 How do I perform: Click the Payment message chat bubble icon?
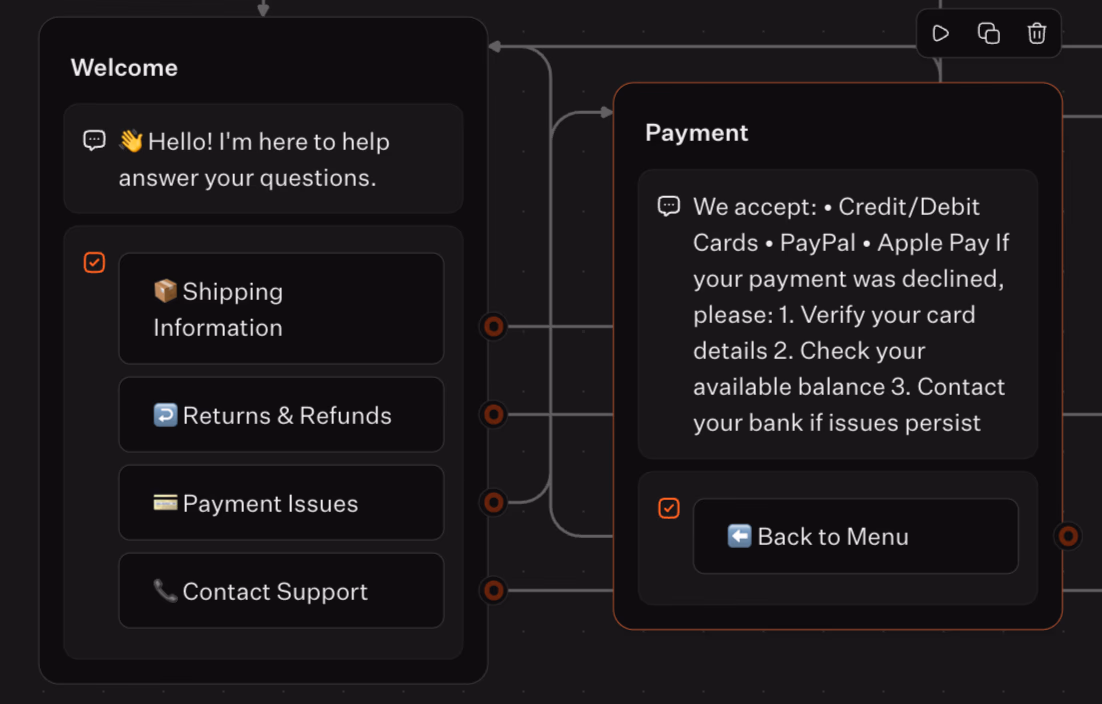pyautogui.click(x=669, y=206)
